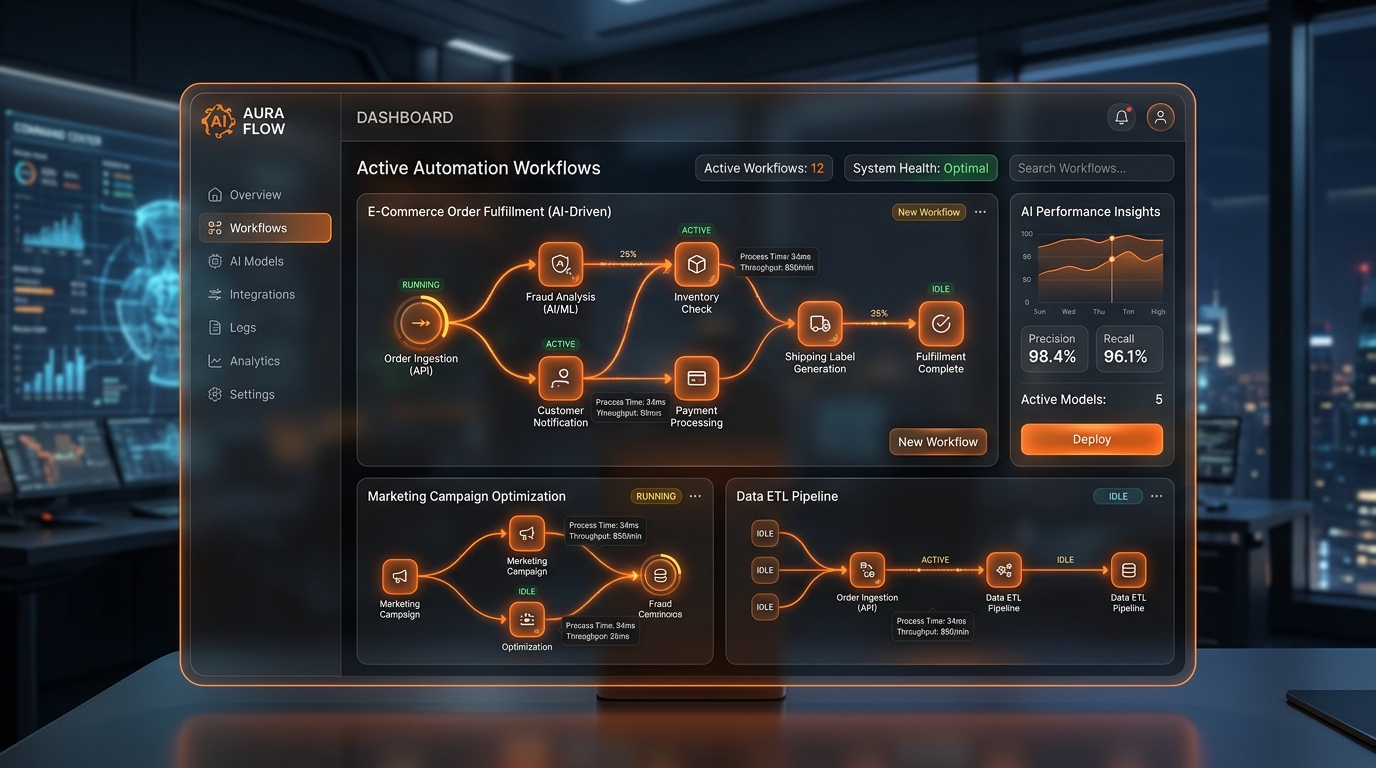Open Integrations from the sidebar
Viewport: 1376px width, 768px height.
click(x=265, y=294)
